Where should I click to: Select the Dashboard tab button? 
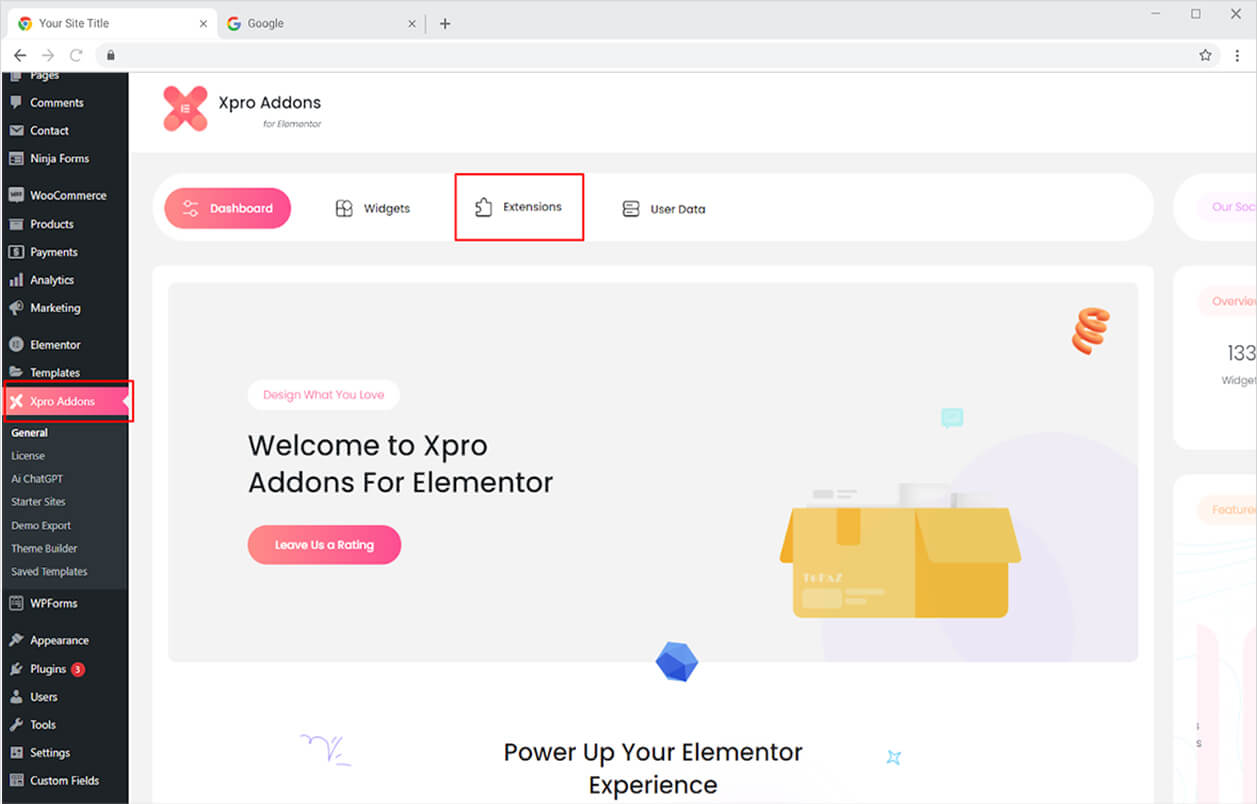pos(227,209)
